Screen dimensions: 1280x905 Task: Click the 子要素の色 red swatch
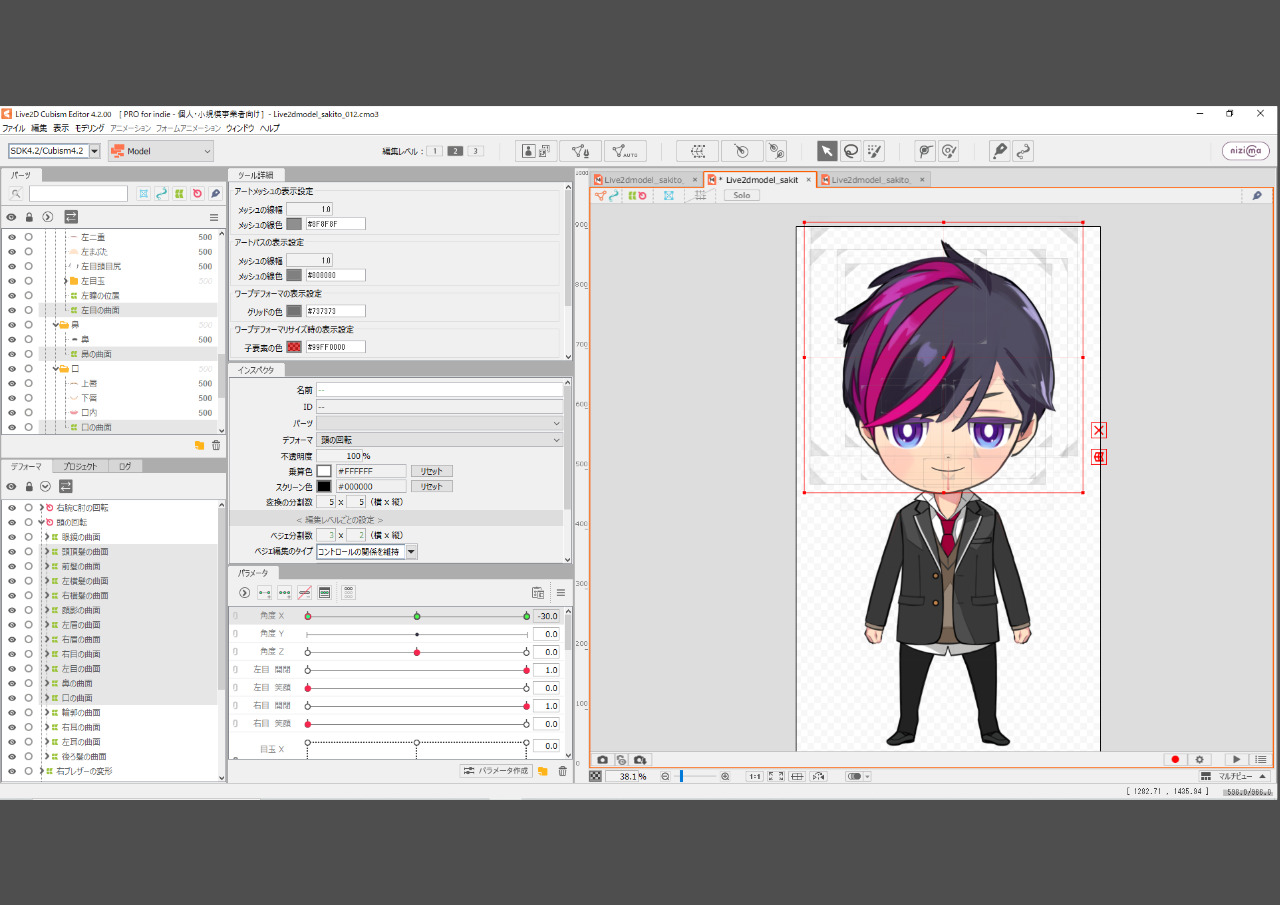[294, 347]
